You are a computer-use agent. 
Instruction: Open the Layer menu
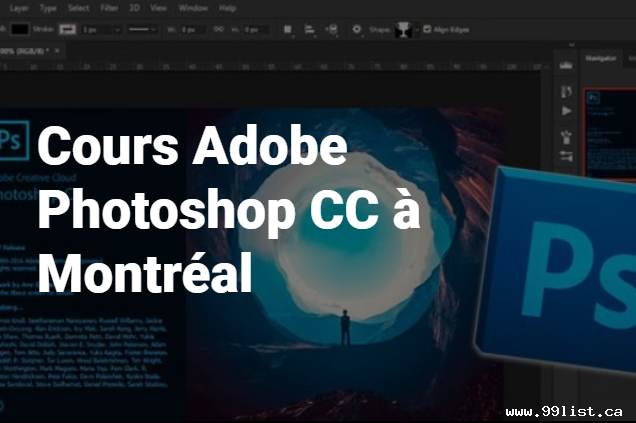(19, 8)
